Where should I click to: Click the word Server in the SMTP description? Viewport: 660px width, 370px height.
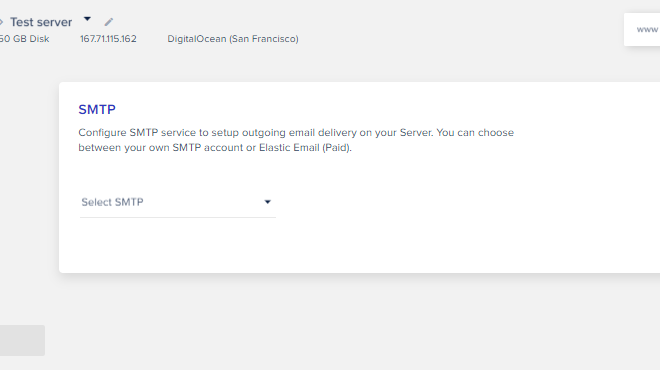coord(415,133)
